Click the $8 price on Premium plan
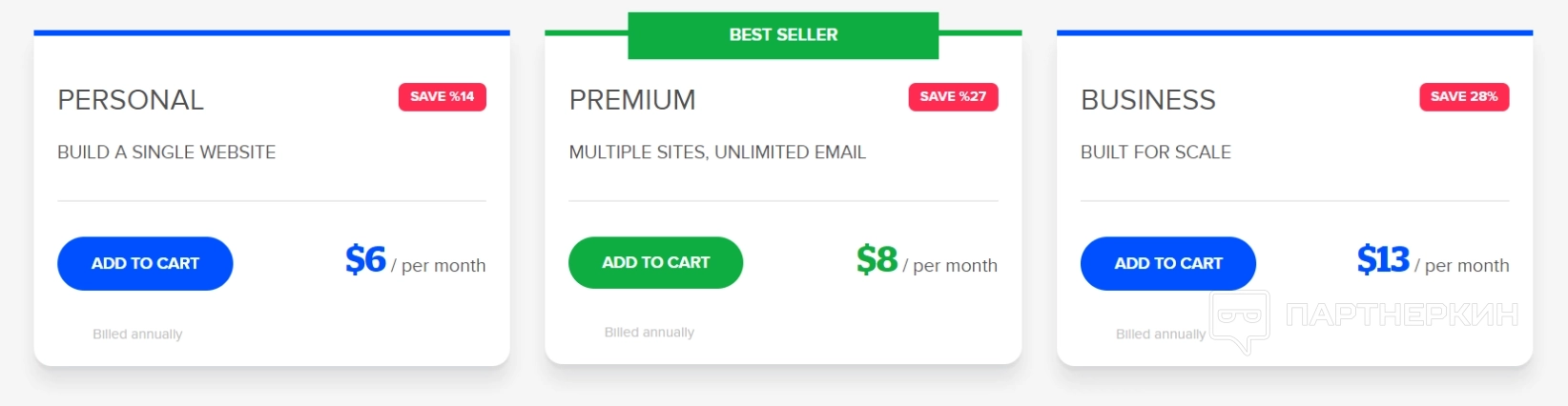1568x406 pixels. tap(877, 259)
